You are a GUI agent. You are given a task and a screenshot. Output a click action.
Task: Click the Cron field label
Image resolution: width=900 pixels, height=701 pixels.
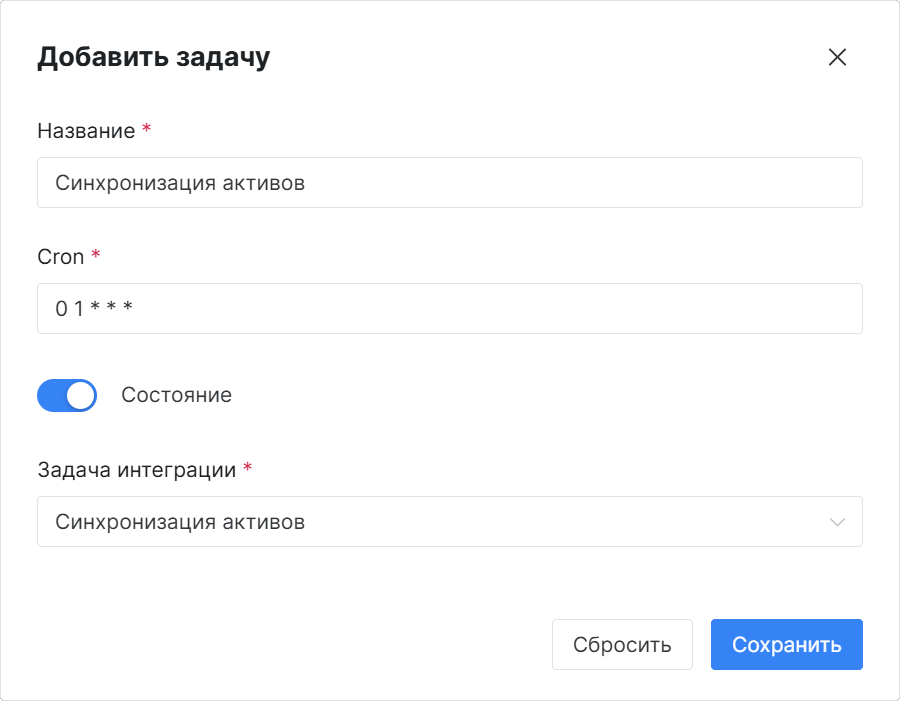61,257
